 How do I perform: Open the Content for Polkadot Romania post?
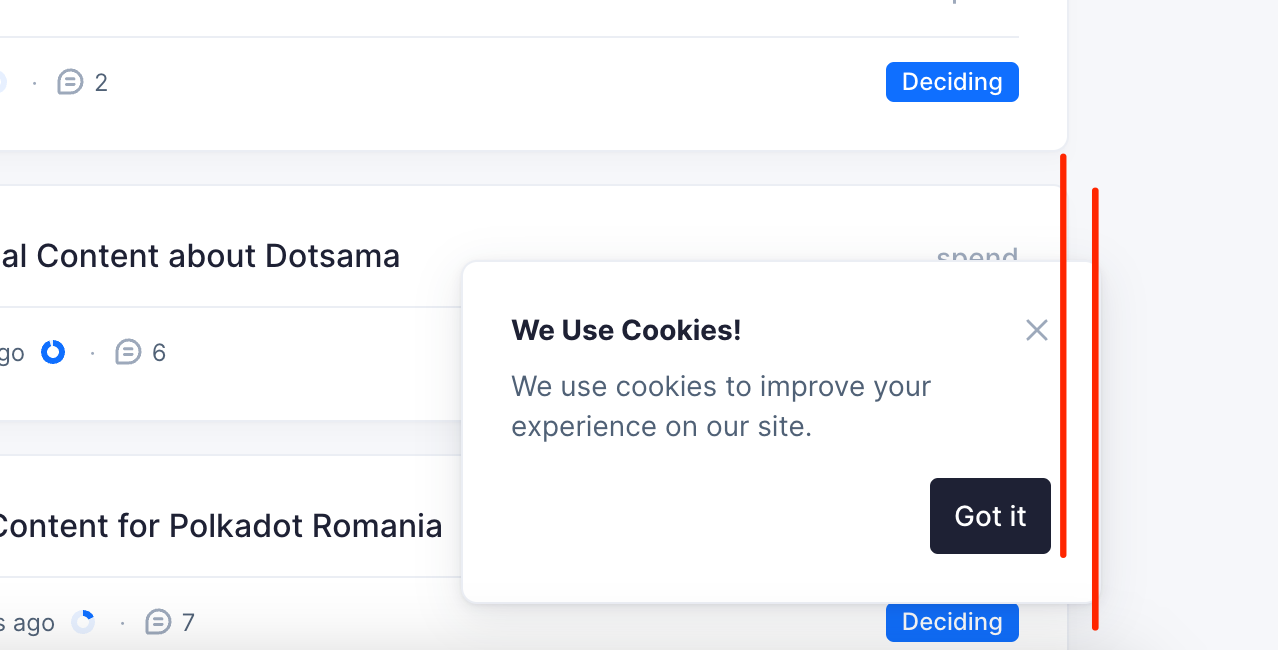(x=220, y=526)
